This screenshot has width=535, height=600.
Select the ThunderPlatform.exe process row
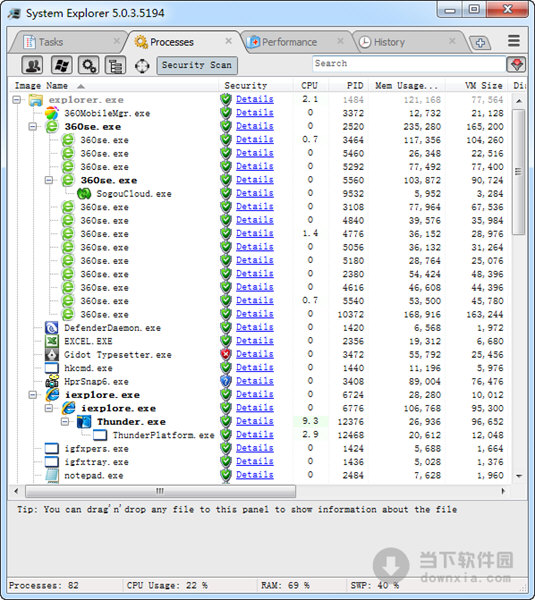click(x=259, y=435)
